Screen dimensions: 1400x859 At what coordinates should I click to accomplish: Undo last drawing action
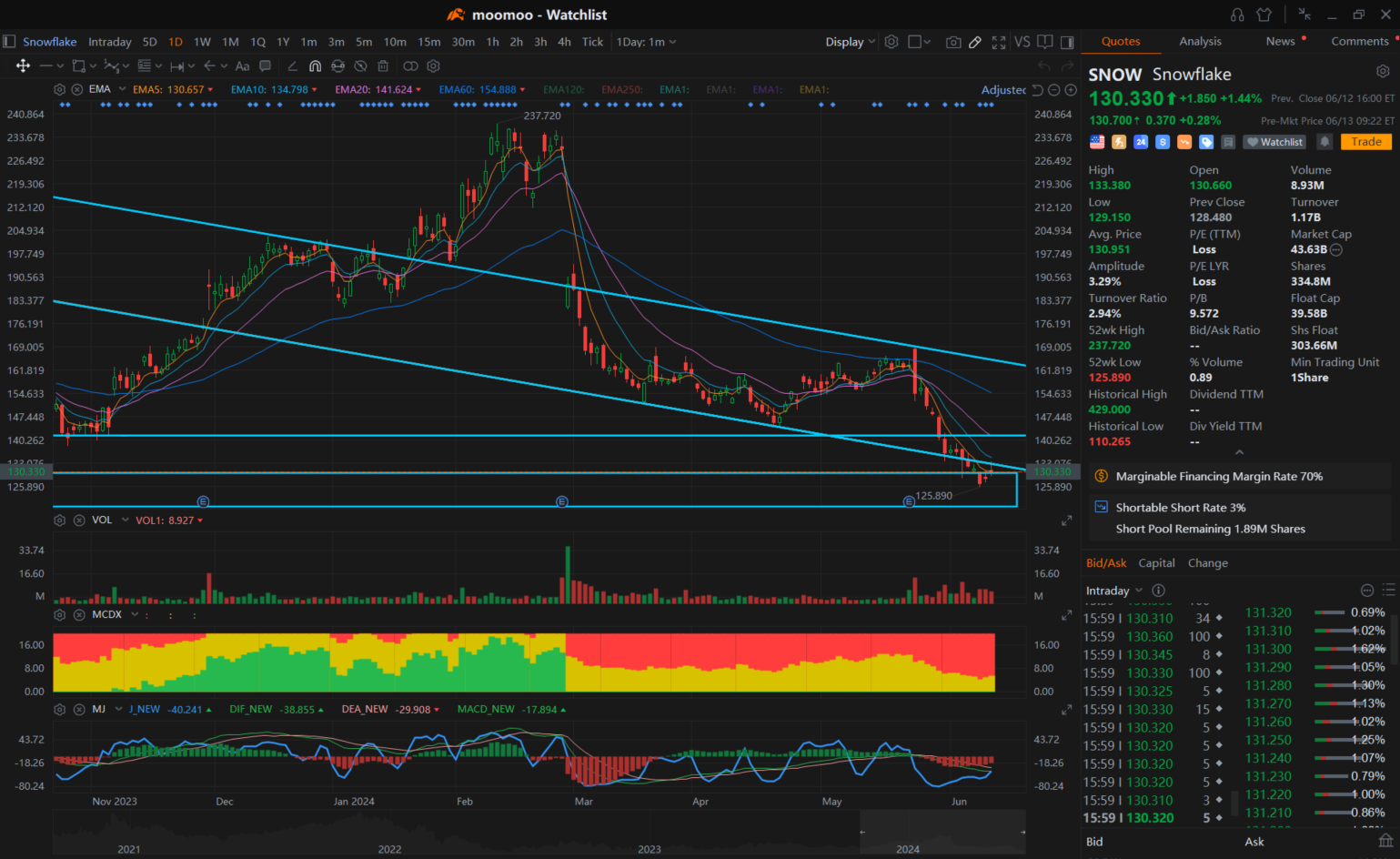tap(1043, 66)
